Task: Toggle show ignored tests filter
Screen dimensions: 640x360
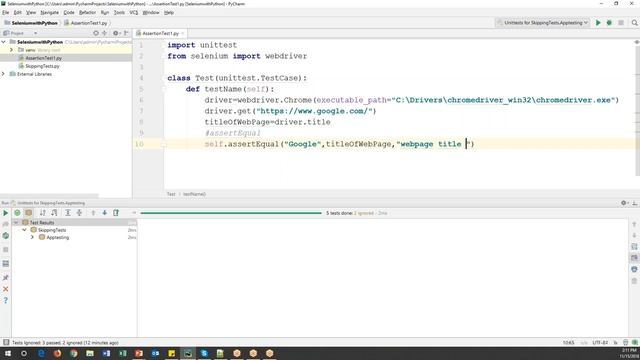Action: click(29, 213)
